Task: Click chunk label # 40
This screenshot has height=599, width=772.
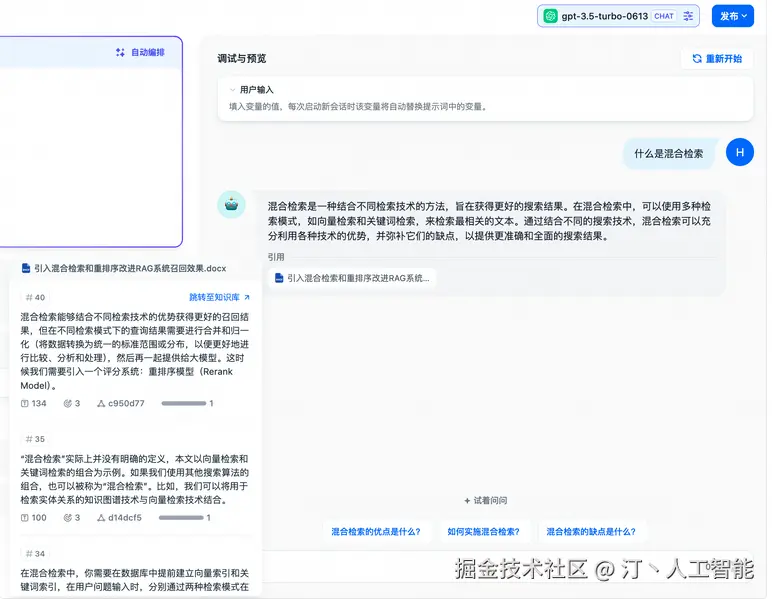Action: tap(35, 297)
